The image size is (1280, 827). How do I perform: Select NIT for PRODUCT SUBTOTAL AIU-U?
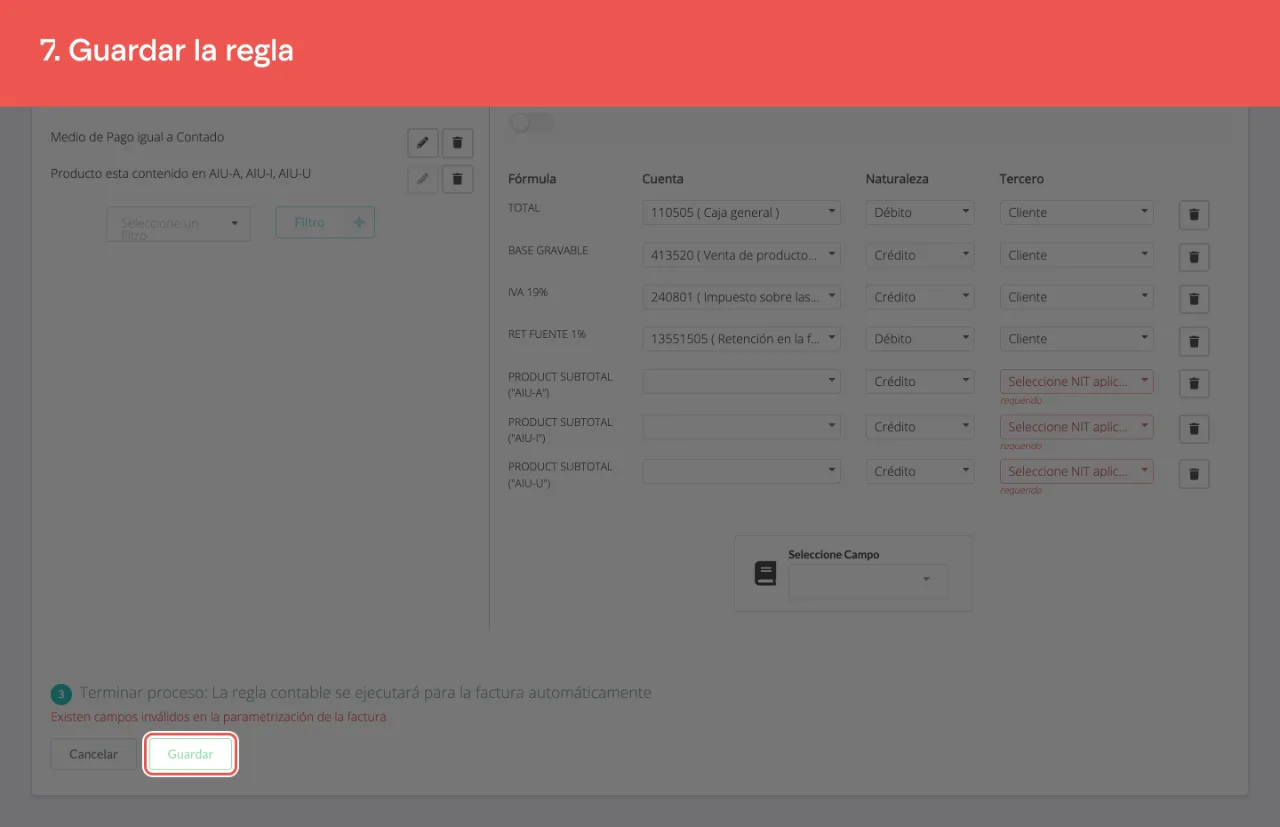1077,471
